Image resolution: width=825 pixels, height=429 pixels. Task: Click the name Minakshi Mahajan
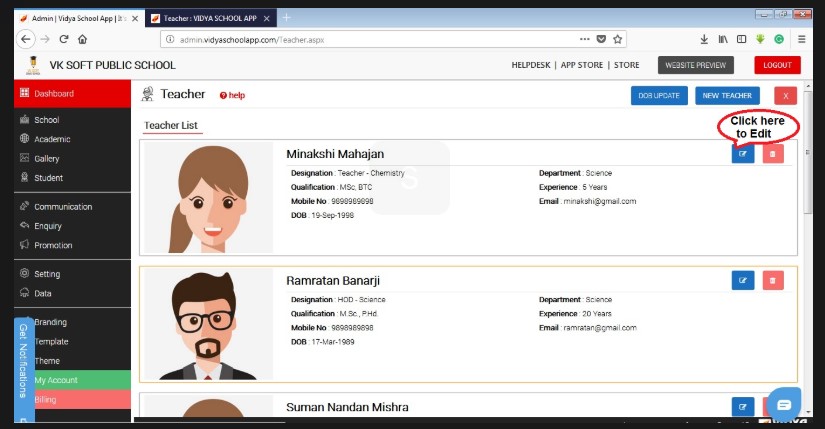click(335, 154)
